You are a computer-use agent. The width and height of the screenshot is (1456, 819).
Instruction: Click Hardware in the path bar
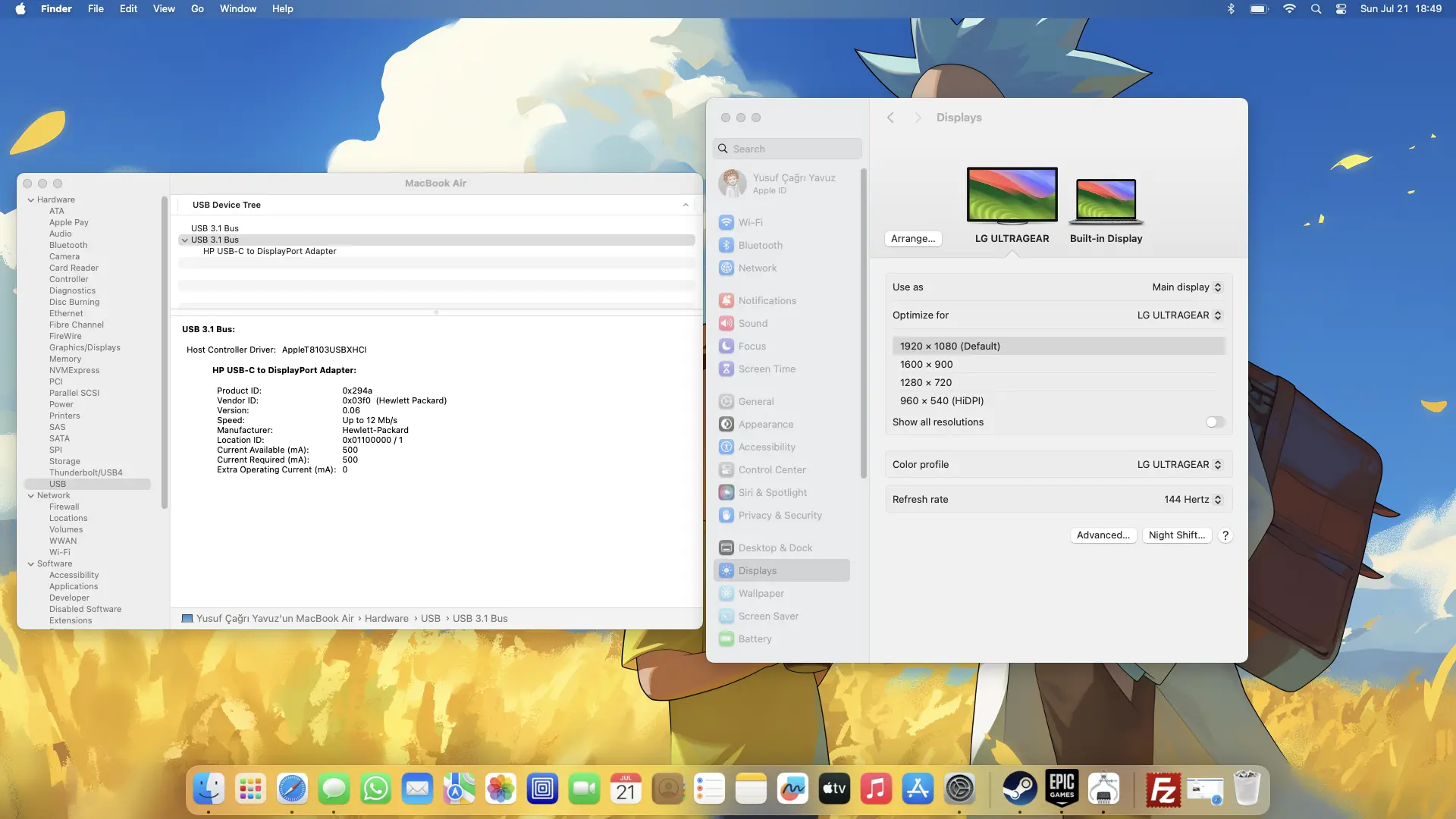click(x=386, y=619)
